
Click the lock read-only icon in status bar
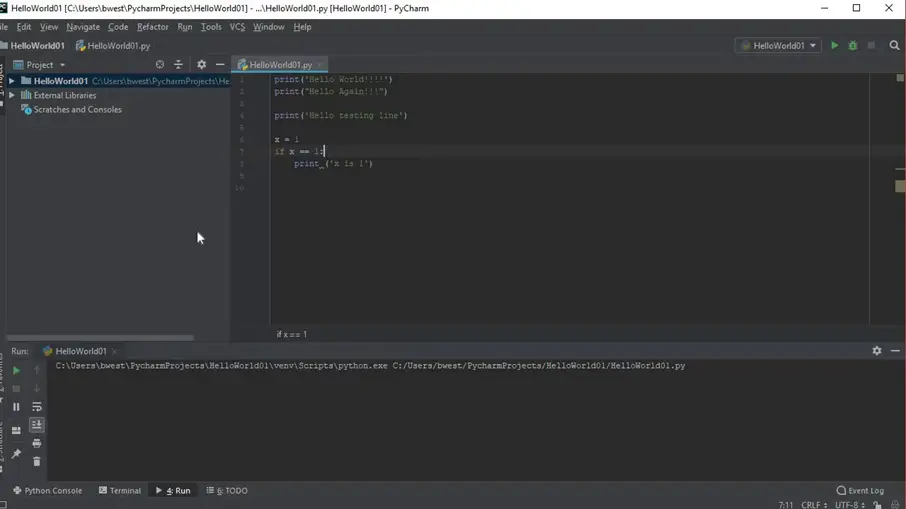point(877,504)
